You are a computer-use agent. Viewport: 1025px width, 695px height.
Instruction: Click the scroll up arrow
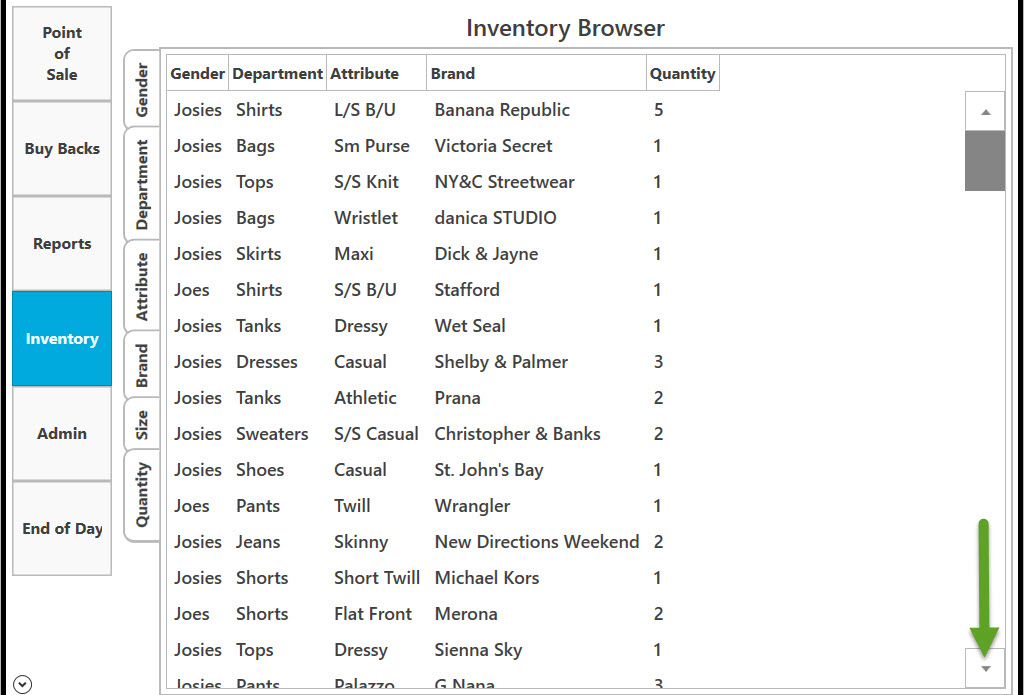click(x=985, y=112)
